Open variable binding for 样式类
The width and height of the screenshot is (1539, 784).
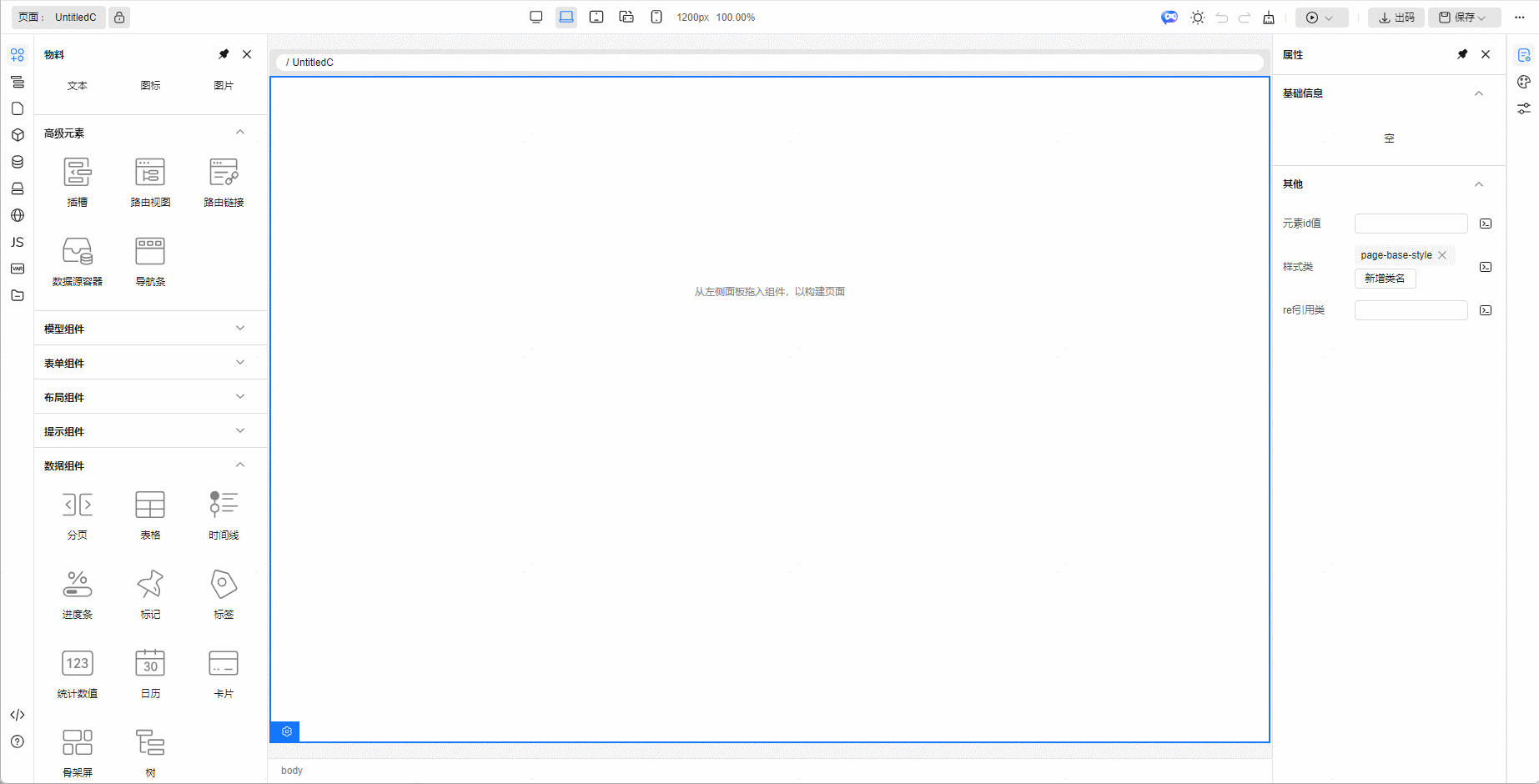[x=1486, y=267]
